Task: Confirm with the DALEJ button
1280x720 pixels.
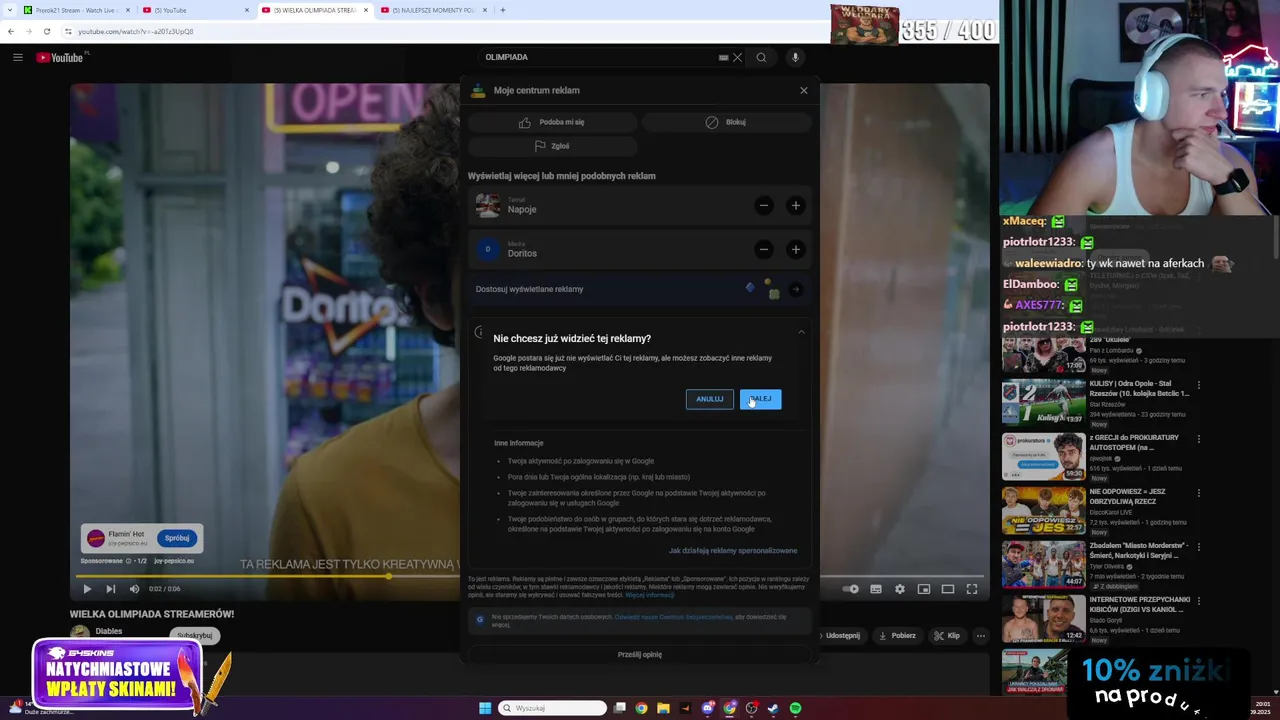Action: [761, 399]
